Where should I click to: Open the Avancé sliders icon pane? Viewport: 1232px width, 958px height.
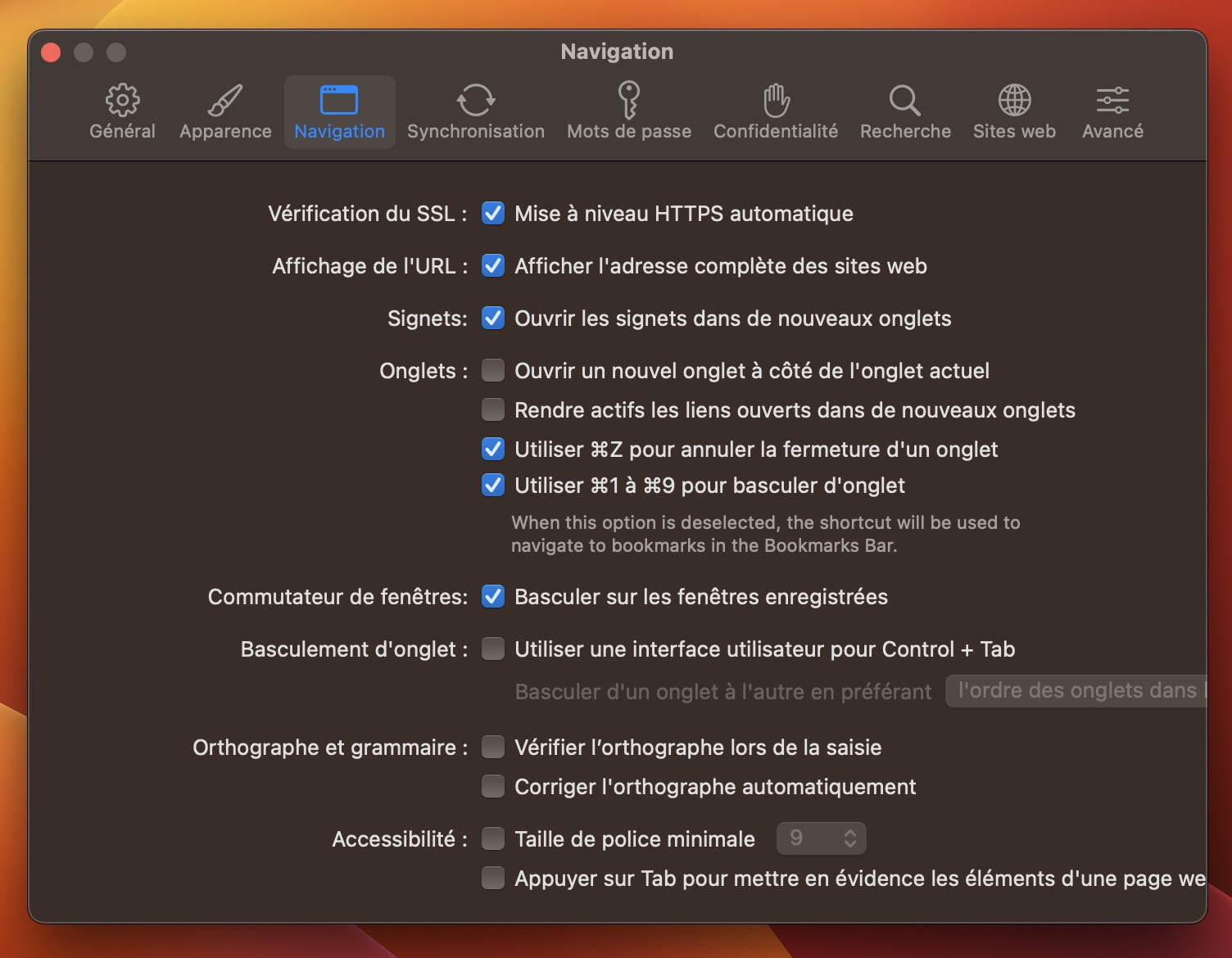1112,101
